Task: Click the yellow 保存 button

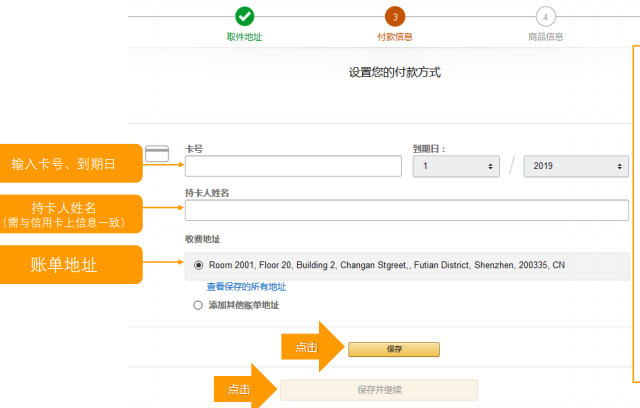Action: pyautogui.click(x=394, y=349)
